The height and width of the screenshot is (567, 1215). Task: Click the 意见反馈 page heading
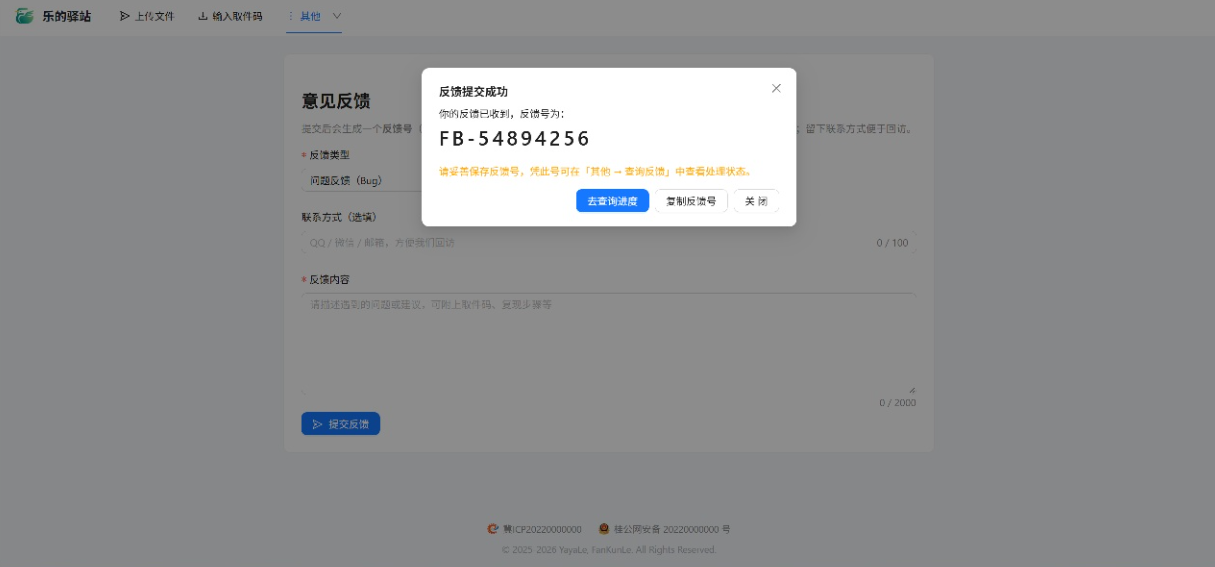336,101
